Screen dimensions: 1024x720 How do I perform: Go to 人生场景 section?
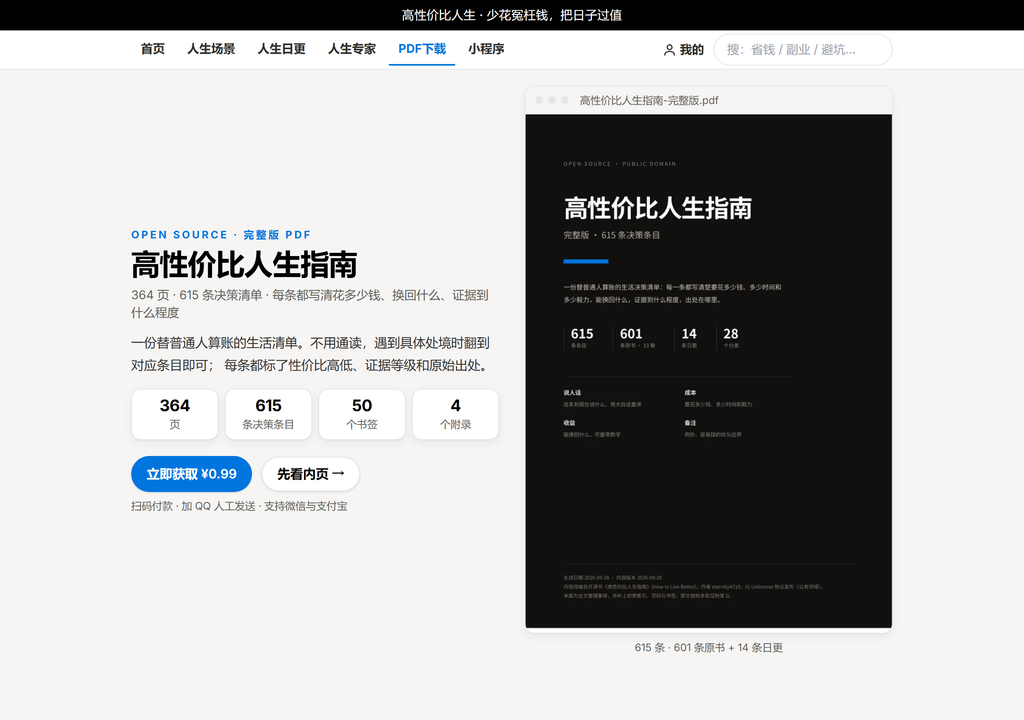[x=211, y=49]
